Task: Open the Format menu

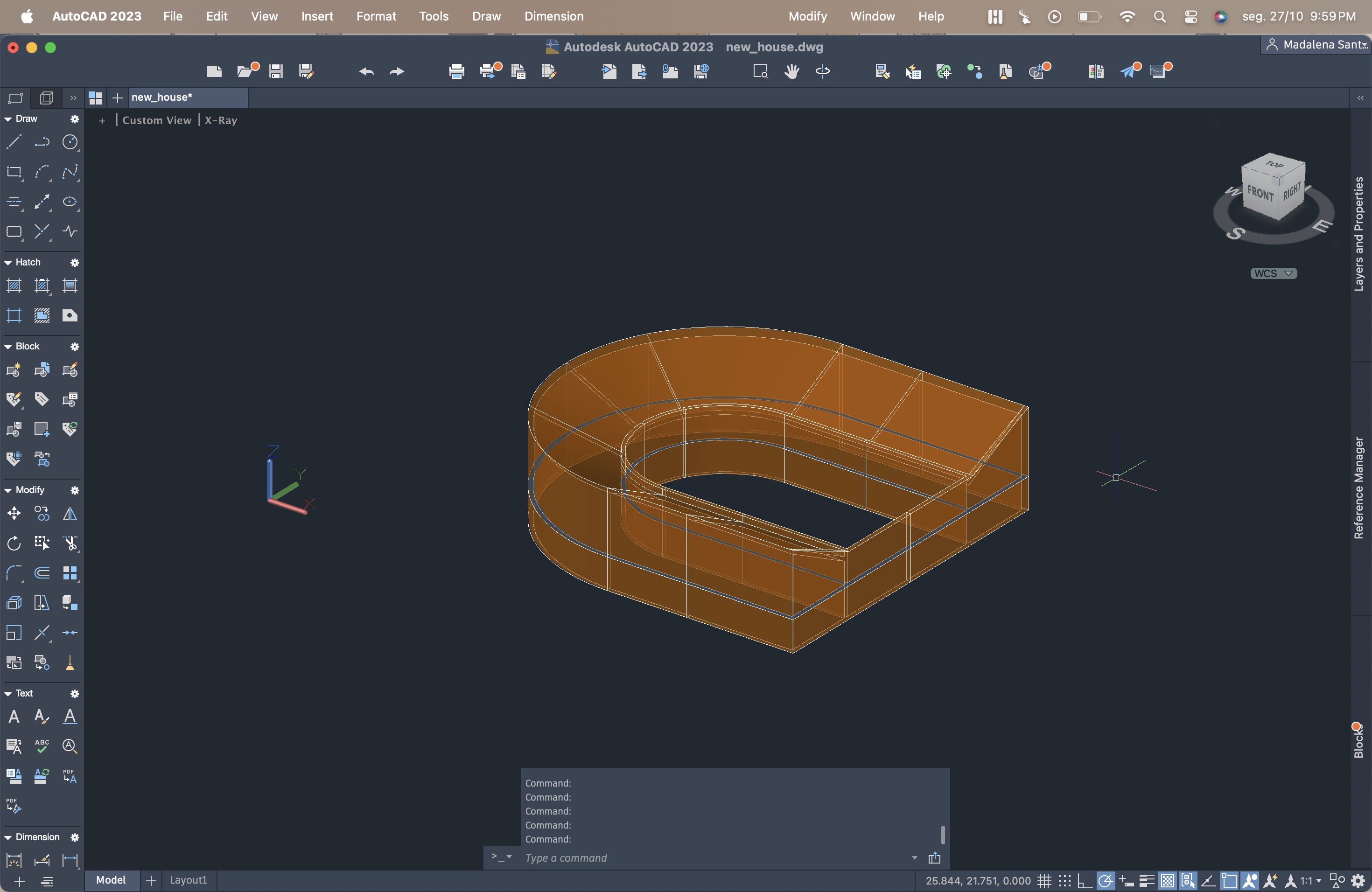Action: tap(376, 16)
